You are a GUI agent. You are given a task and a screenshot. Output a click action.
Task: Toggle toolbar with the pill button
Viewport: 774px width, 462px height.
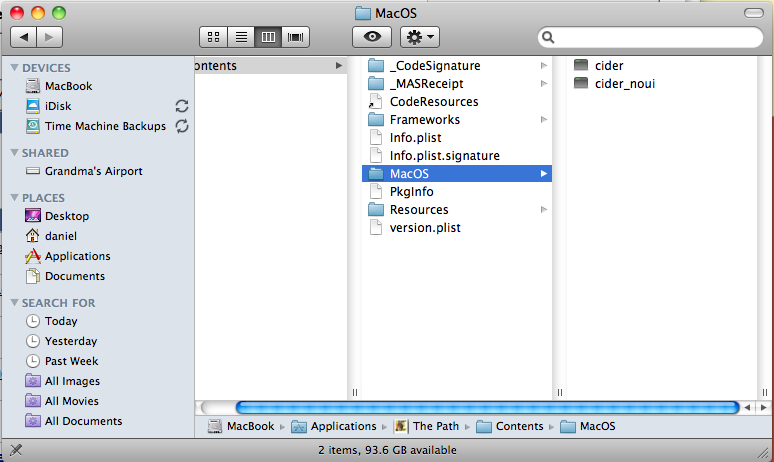tap(754, 13)
